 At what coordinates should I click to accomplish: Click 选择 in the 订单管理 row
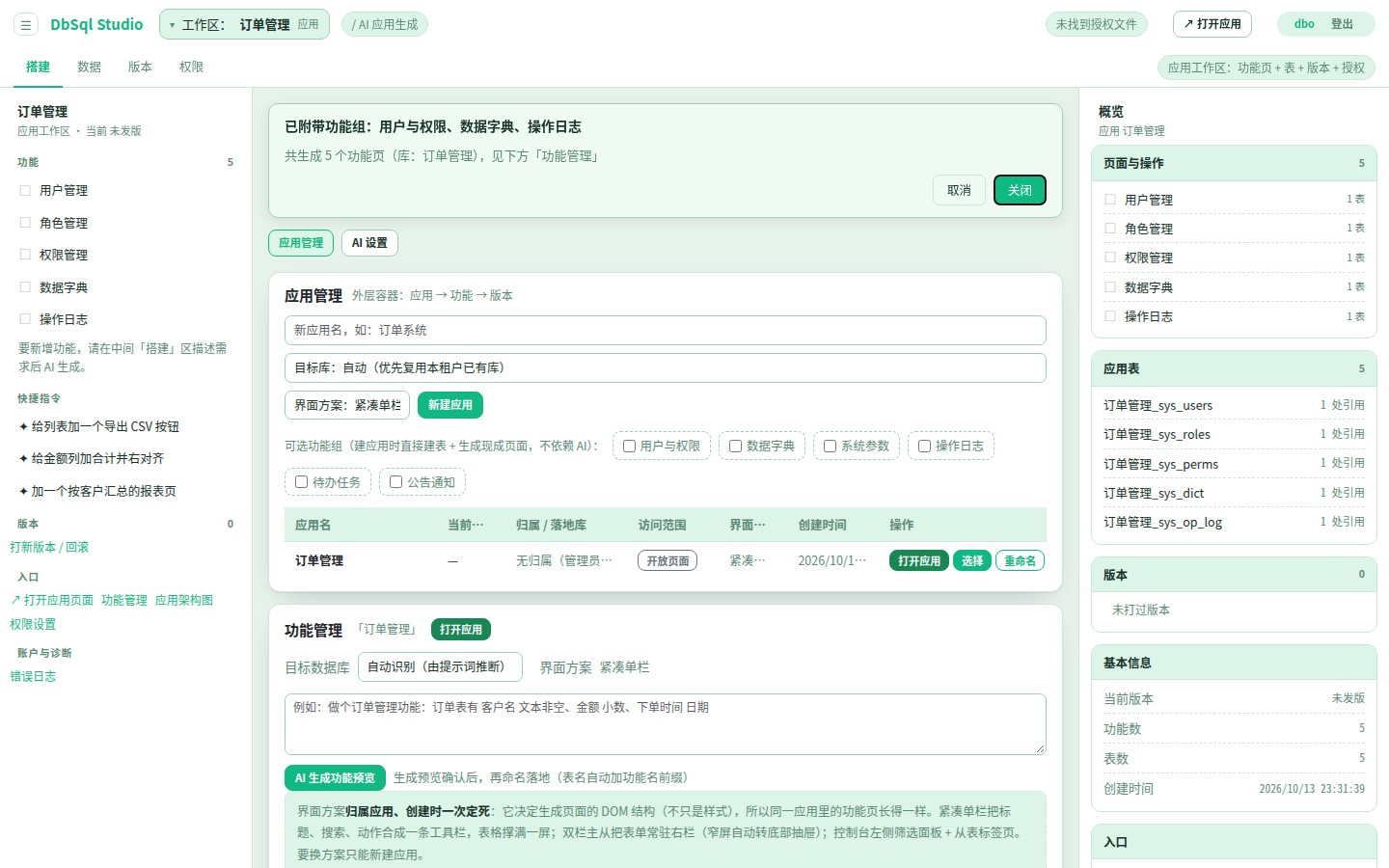pyautogui.click(x=972, y=560)
